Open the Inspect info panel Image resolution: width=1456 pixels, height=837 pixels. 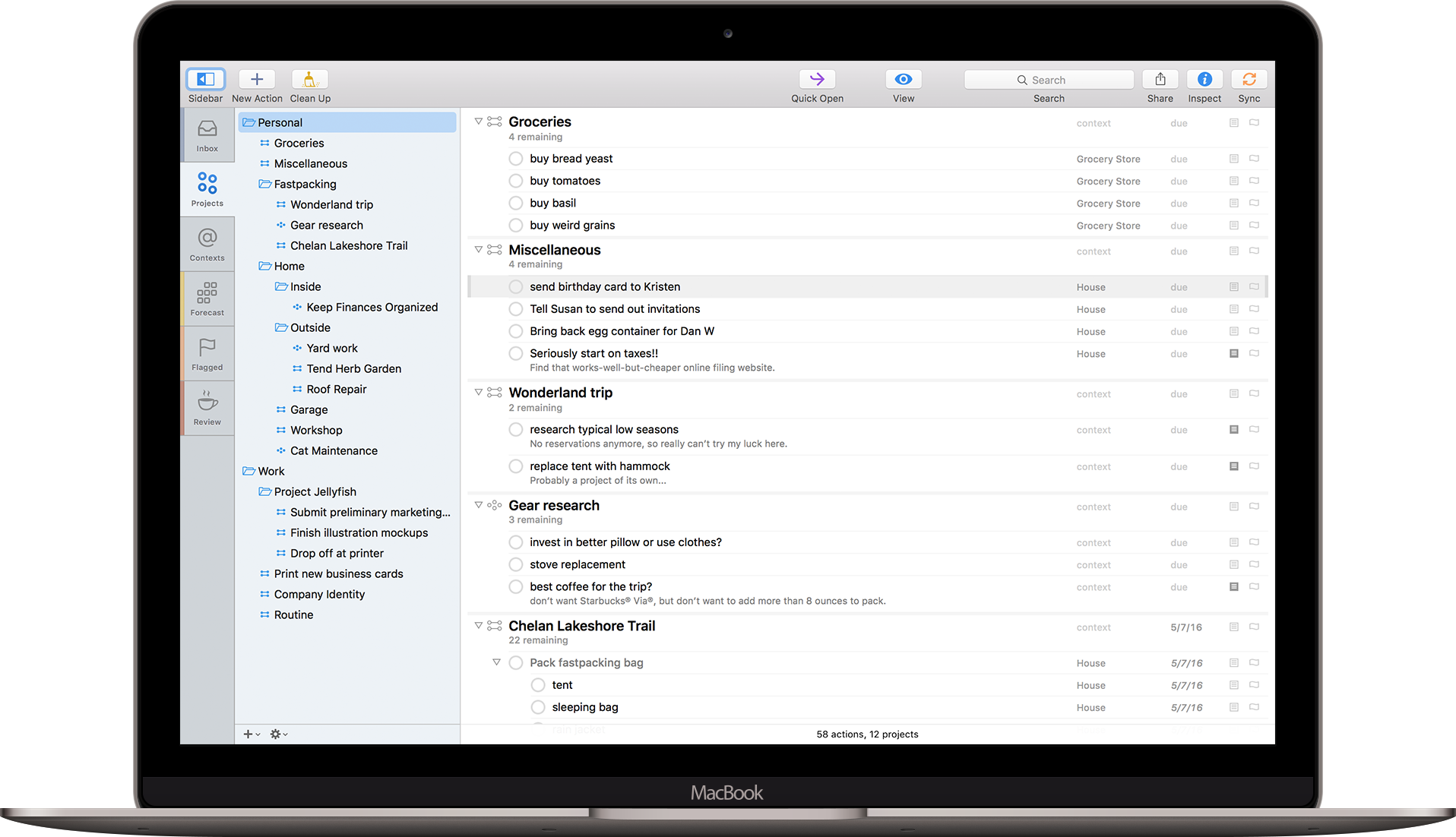click(1204, 80)
